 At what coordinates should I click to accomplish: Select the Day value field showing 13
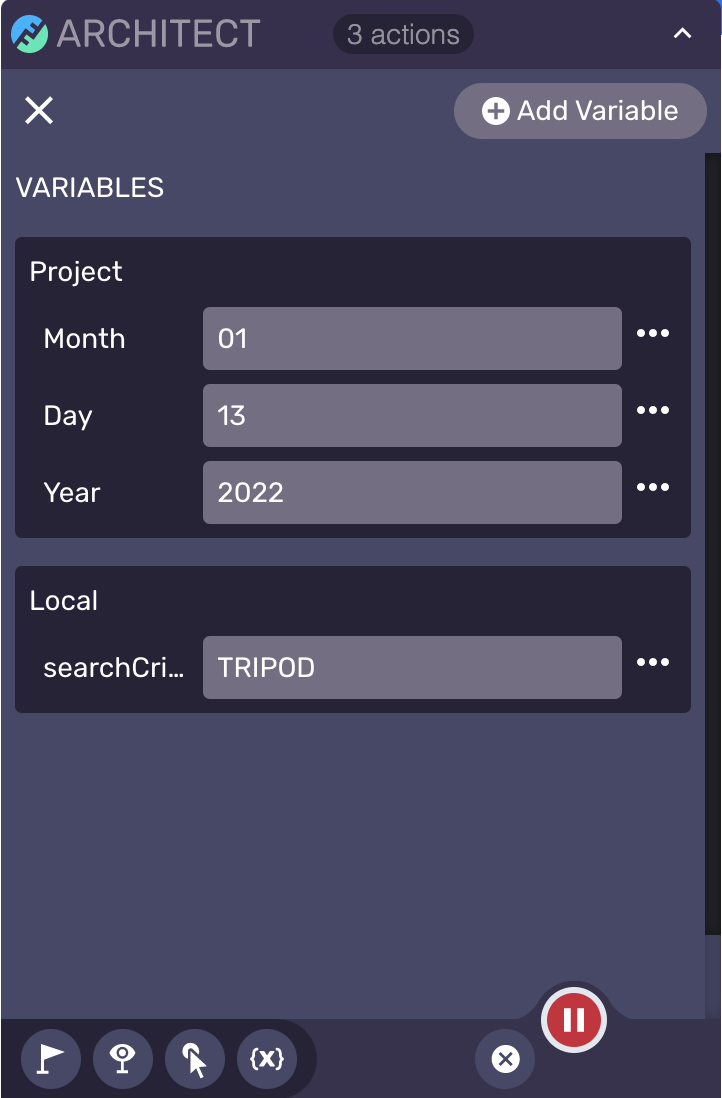pos(412,415)
